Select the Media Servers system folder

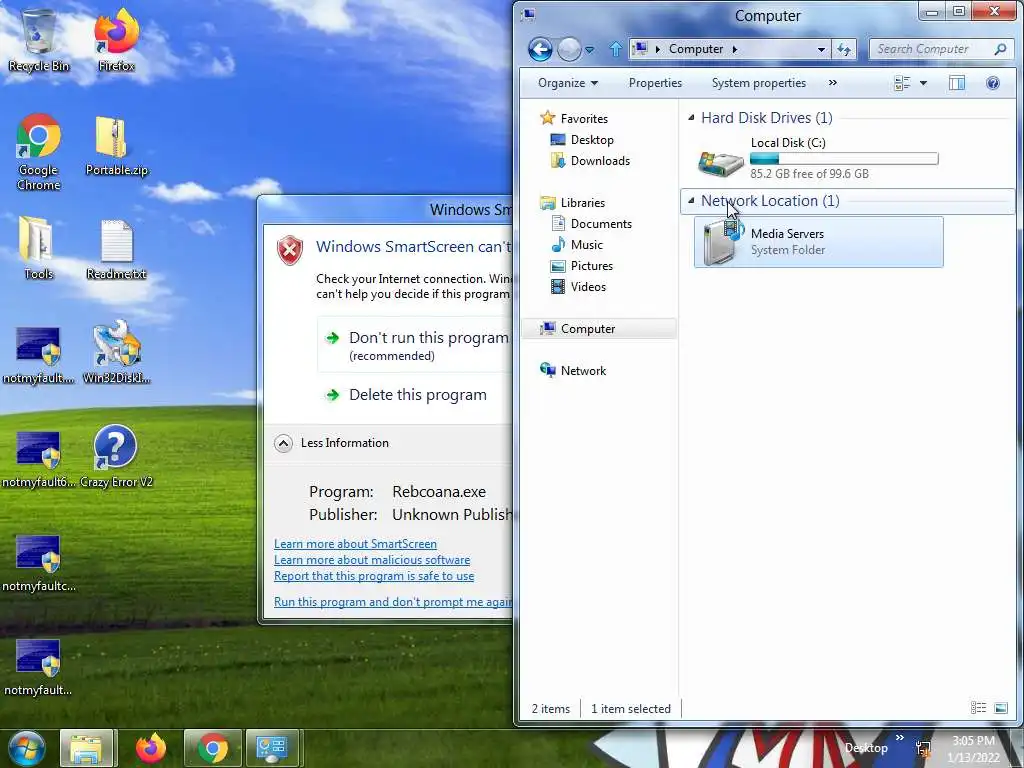pyautogui.click(x=818, y=242)
